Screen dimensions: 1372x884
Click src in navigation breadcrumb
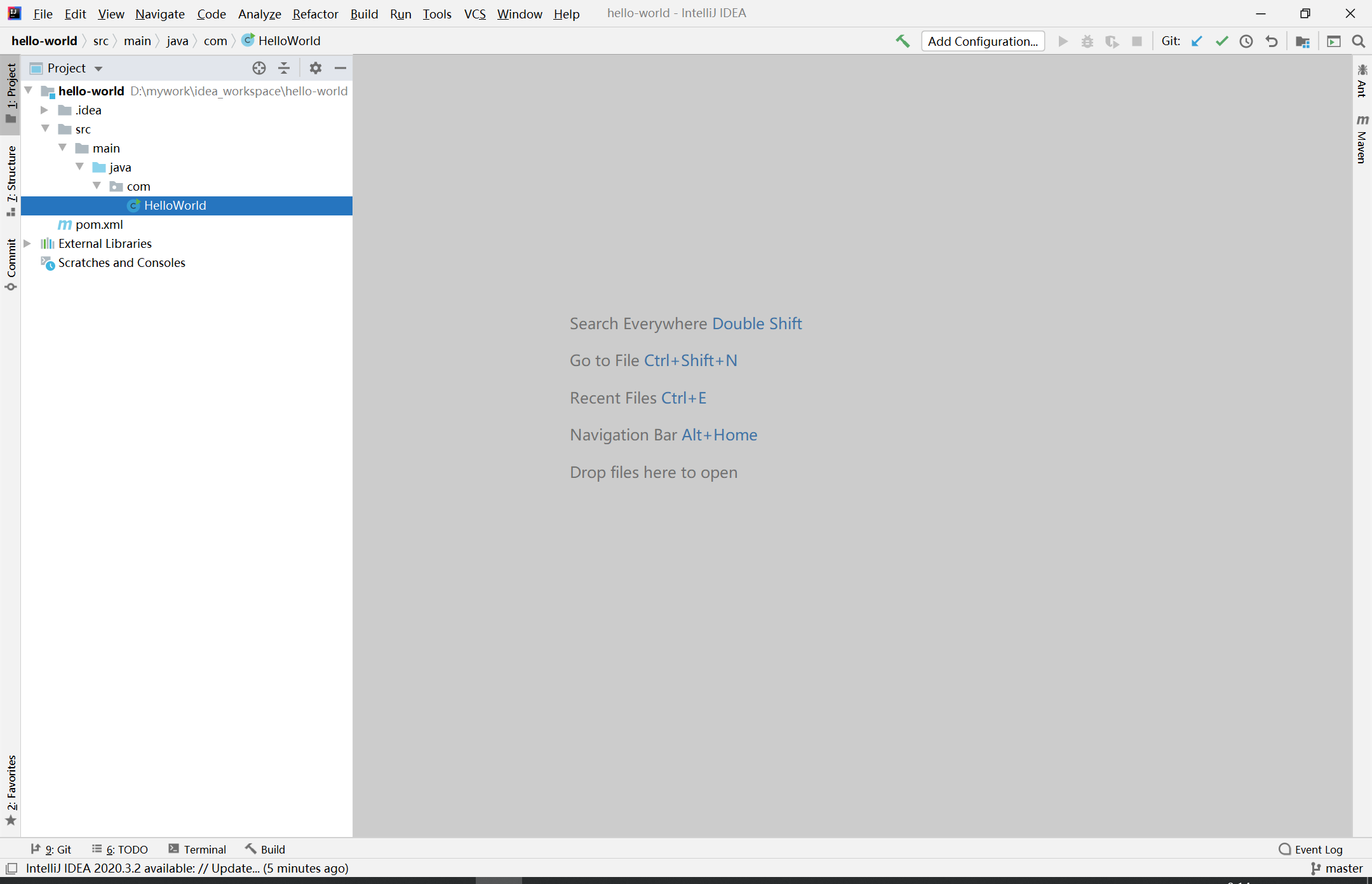tap(100, 41)
